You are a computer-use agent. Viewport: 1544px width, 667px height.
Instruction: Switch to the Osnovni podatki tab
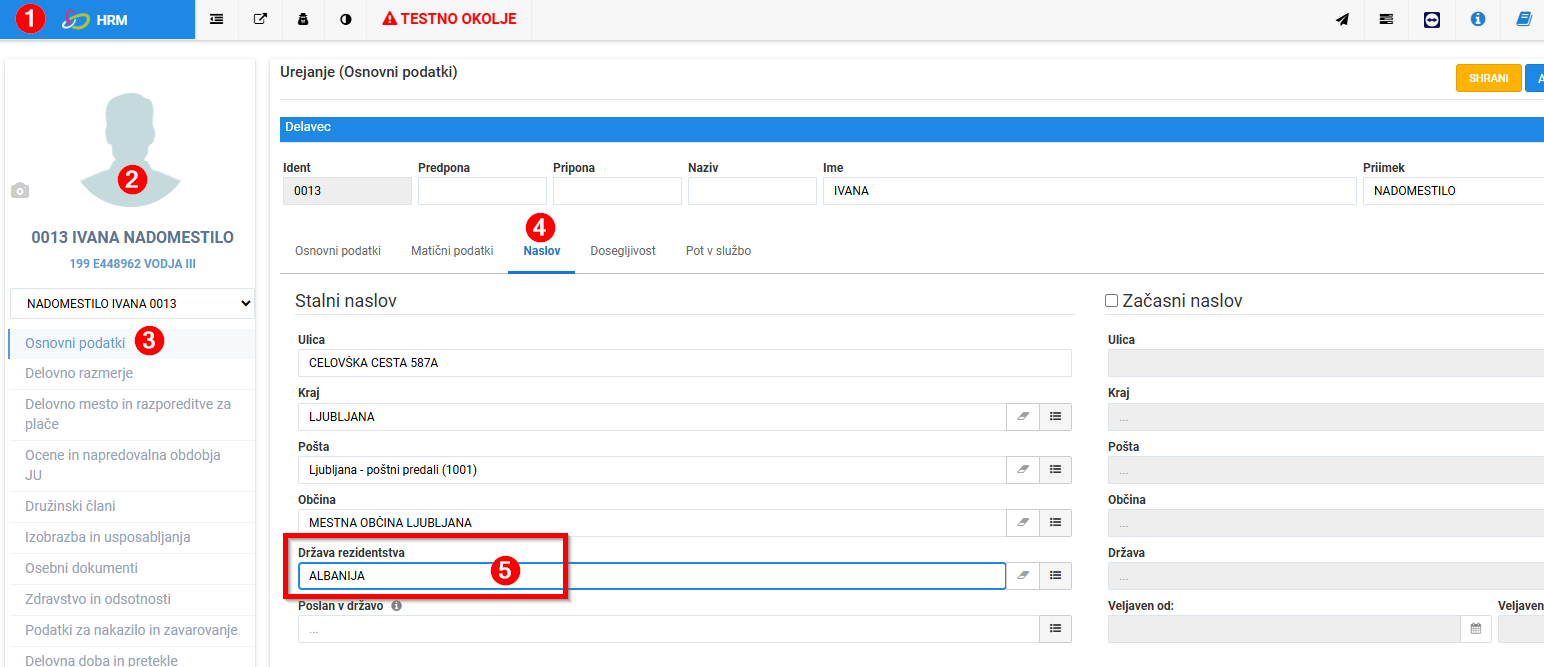coord(338,251)
